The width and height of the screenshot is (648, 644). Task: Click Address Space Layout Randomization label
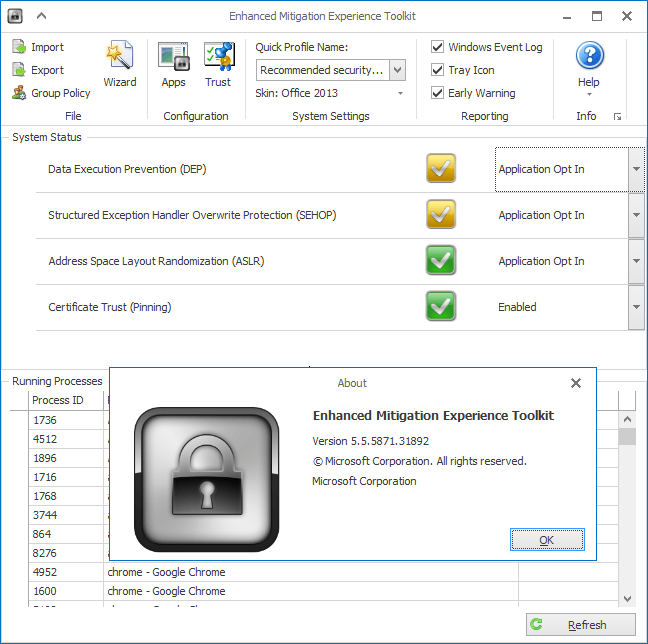[x=156, y=261]
